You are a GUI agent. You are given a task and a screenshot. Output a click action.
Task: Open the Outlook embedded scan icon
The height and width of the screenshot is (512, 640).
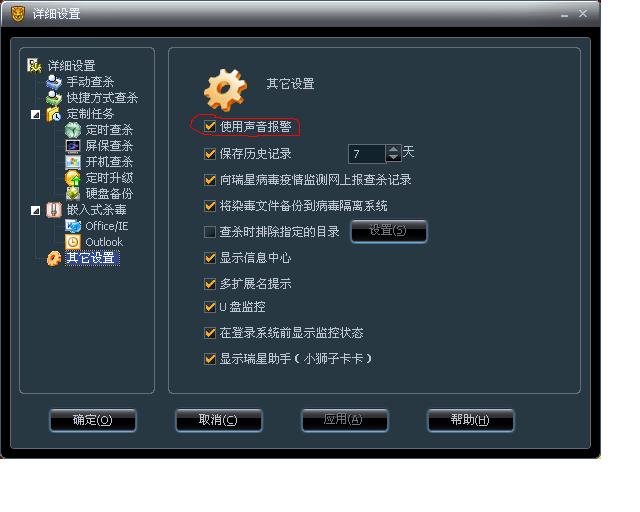pyautogui.click(x=73, y=242)
